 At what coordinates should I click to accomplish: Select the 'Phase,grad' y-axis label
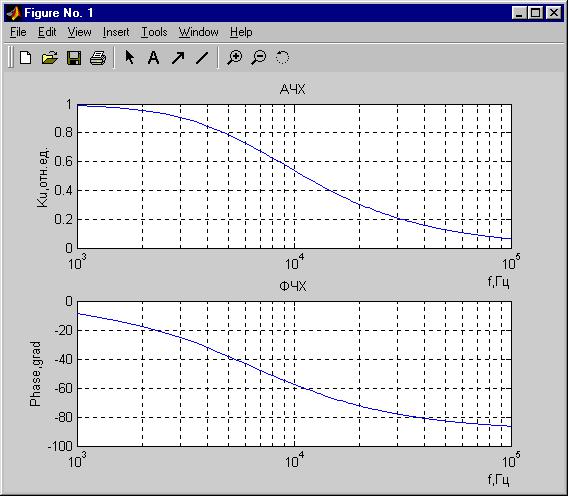tap(35, 374)
